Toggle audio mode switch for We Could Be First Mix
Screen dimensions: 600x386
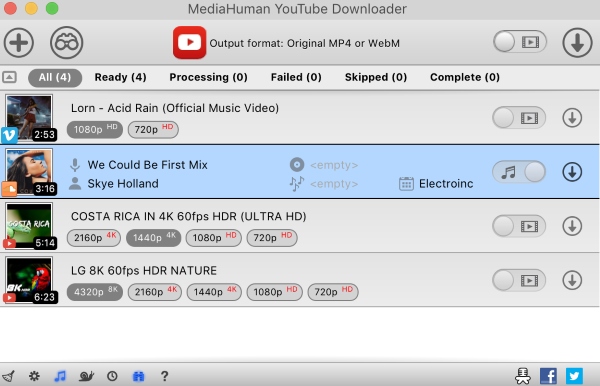pos(519,172)
